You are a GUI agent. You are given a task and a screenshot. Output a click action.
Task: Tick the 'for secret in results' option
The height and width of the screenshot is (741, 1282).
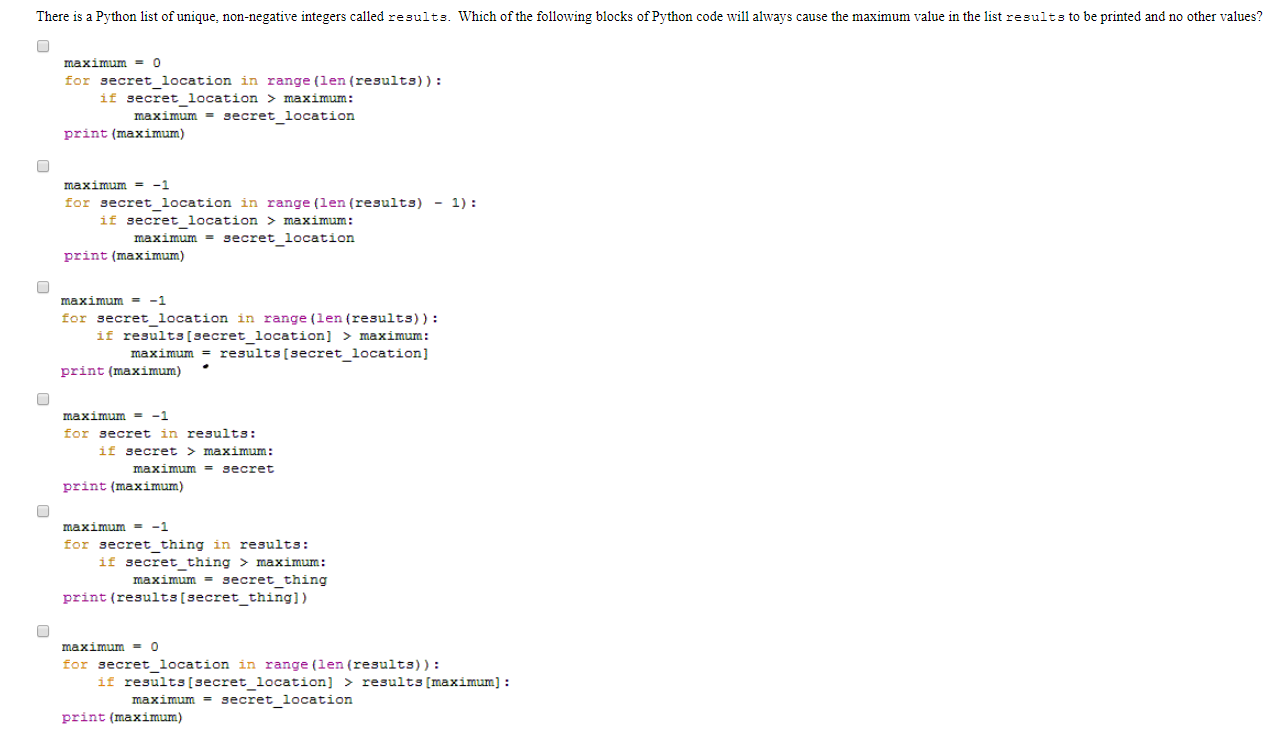(42, 400)
